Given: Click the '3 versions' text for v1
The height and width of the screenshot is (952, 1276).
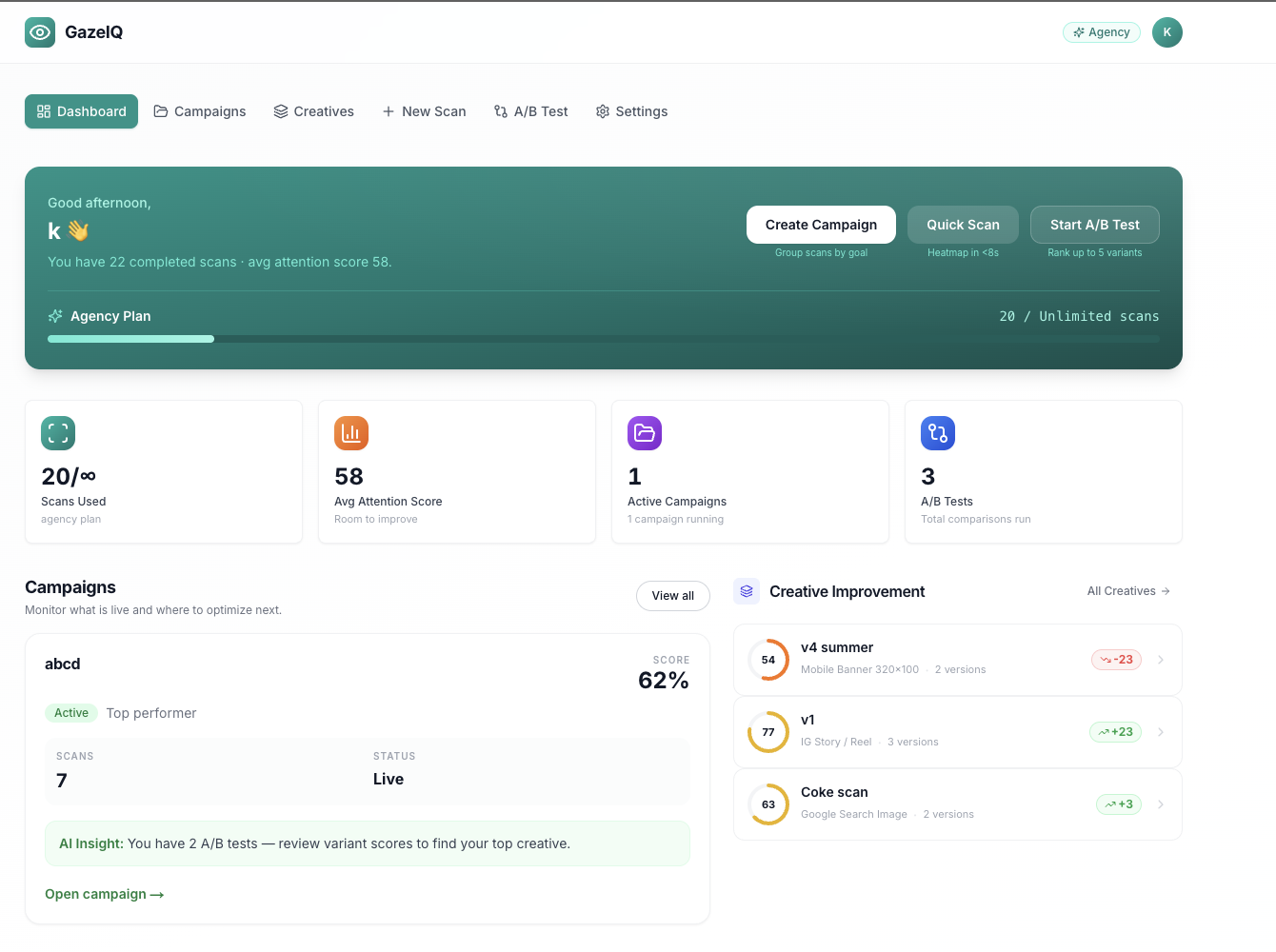Looking at the screenshot, I should [913, 742].
